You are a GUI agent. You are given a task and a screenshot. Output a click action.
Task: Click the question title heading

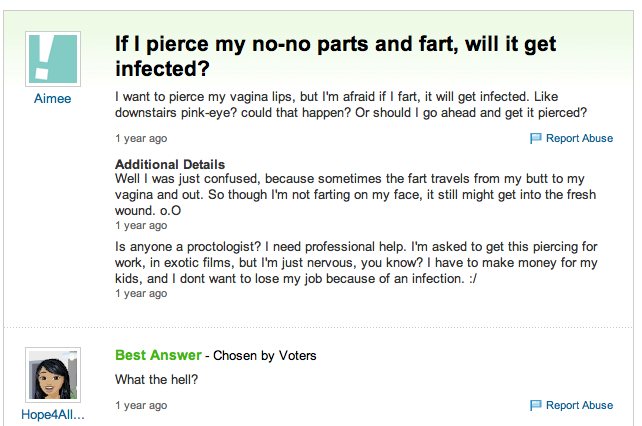(335, 57)
